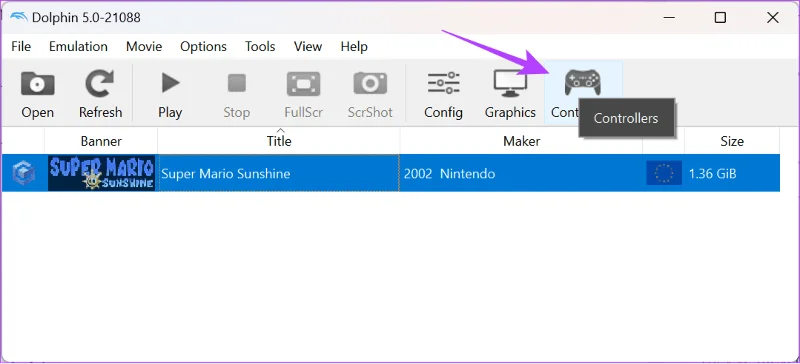Click the European flag region icon
Image resolution: width=800 pixels, height=364 pixels.
click(x=664, y=173)
